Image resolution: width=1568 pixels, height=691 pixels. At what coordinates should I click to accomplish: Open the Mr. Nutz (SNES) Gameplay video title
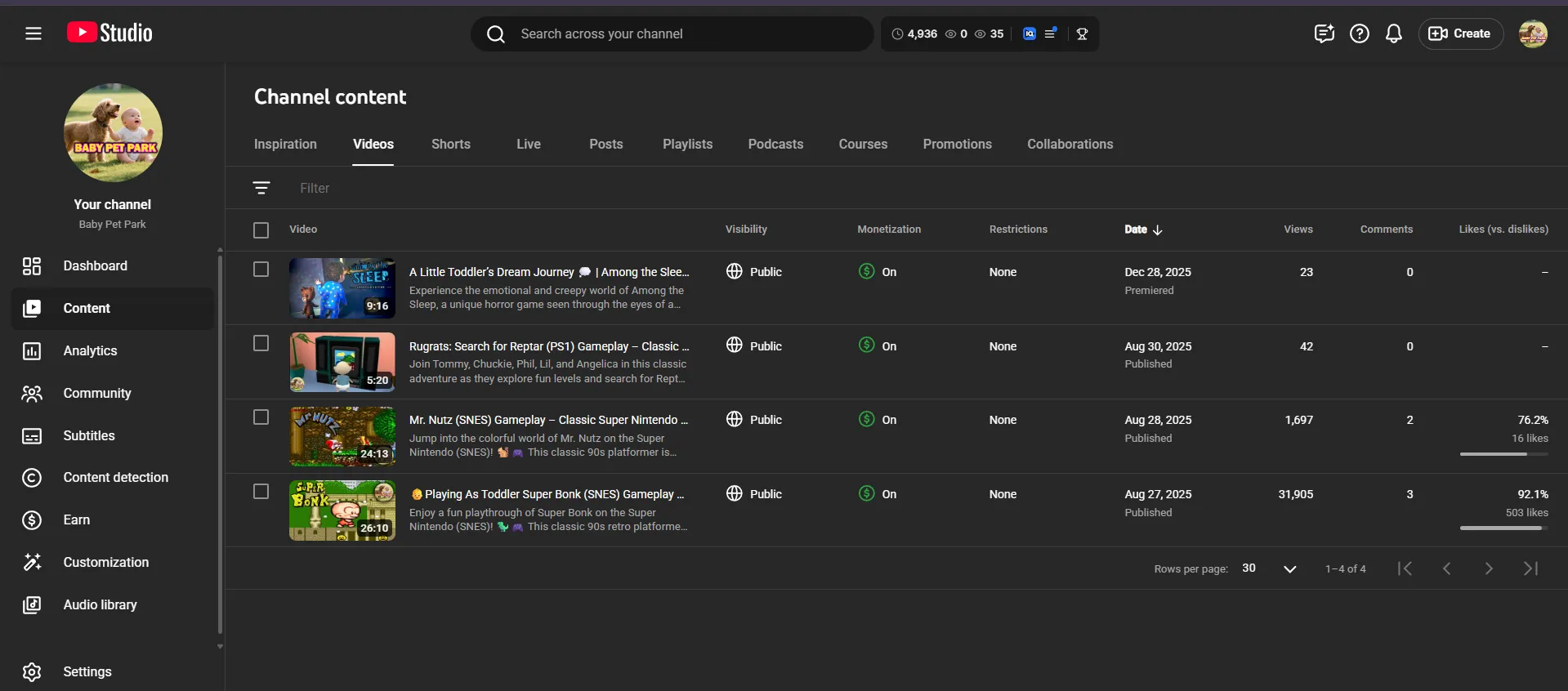click(549, 420)
